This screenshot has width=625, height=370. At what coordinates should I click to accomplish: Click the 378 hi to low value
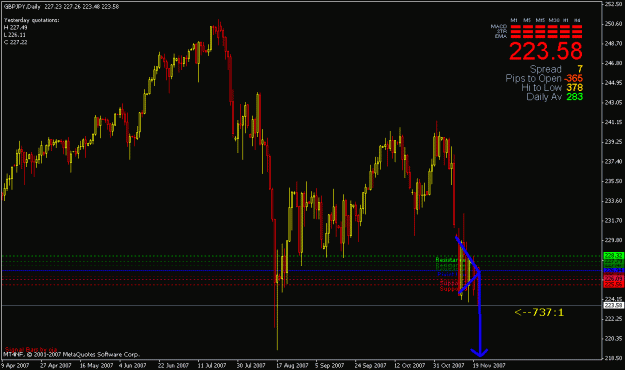click(x=574, y=87)
